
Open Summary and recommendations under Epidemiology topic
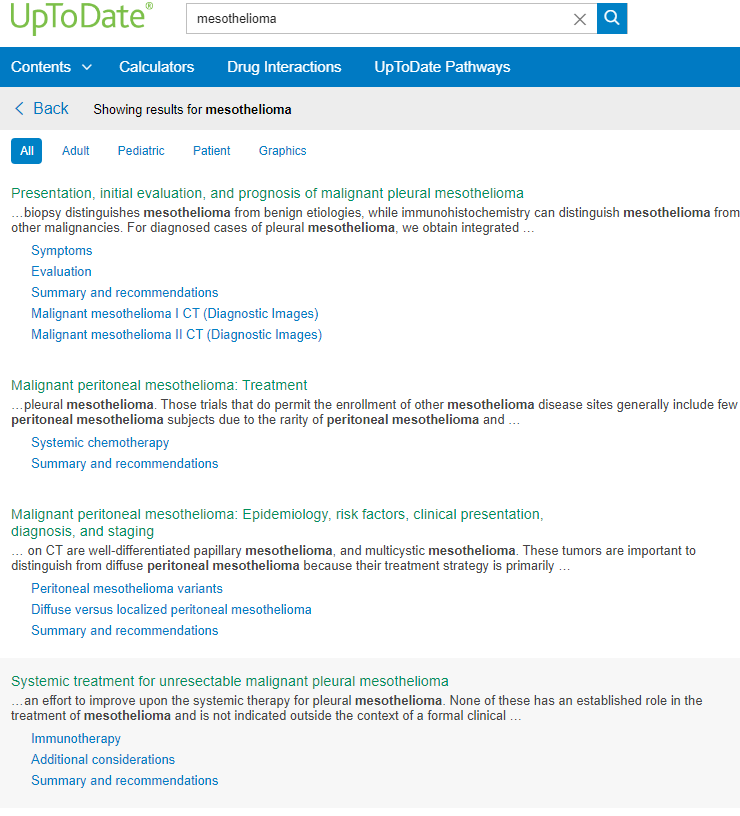tap(124, 630)
